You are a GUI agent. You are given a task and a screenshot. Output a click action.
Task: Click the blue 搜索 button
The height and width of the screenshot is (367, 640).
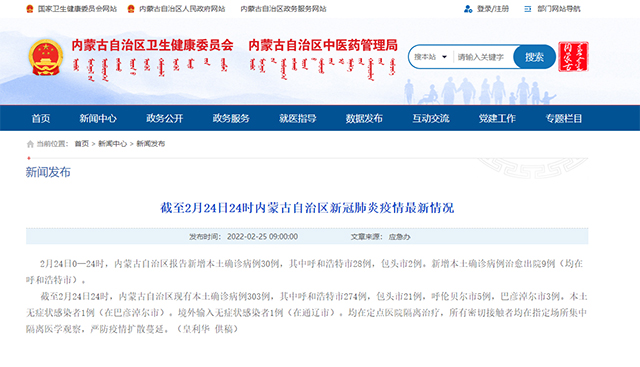tap(534, 57)
